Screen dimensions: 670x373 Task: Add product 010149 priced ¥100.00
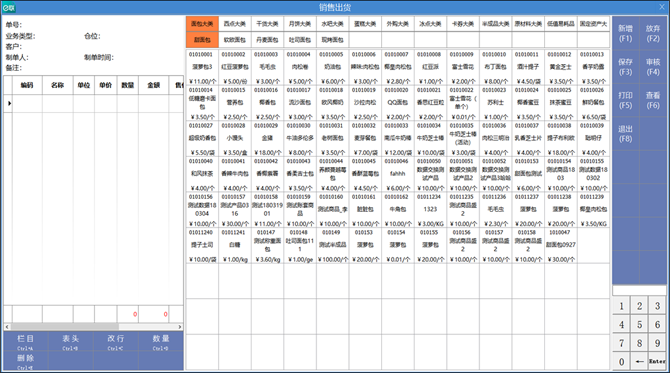[x=332, y=245]
